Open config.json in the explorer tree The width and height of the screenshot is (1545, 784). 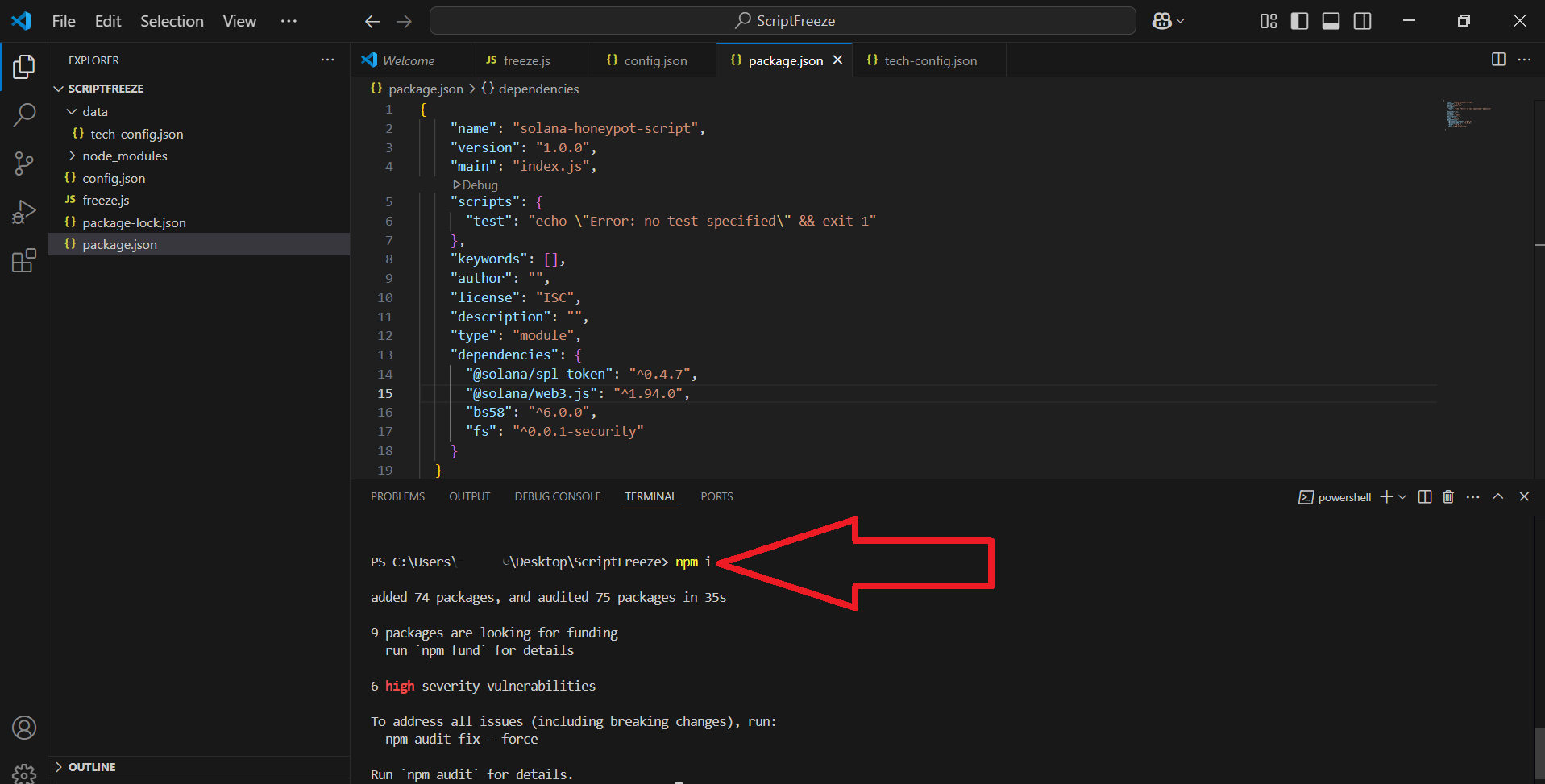[x=199, y=178]
